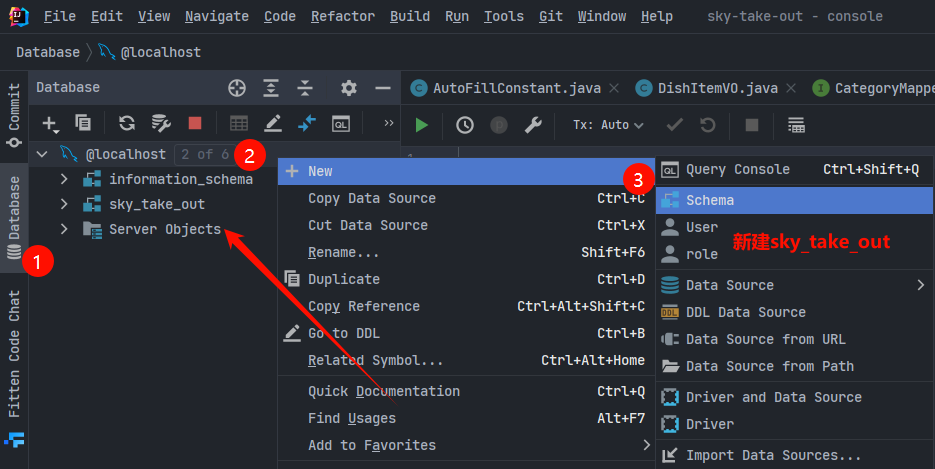This screenshot has height=469, width=935.
Task: Select User in the New submenu
Action: (794, 227)
